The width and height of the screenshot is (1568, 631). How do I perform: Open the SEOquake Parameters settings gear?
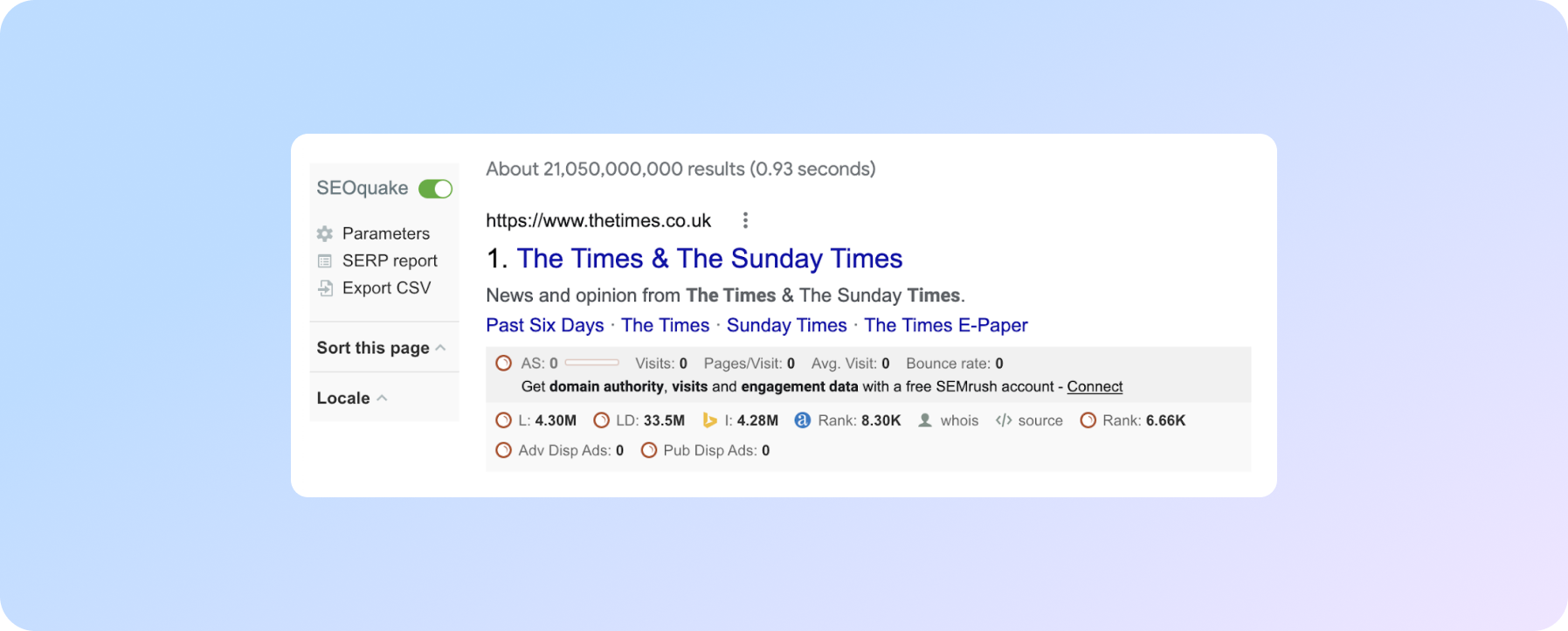[x=323, y=233]
